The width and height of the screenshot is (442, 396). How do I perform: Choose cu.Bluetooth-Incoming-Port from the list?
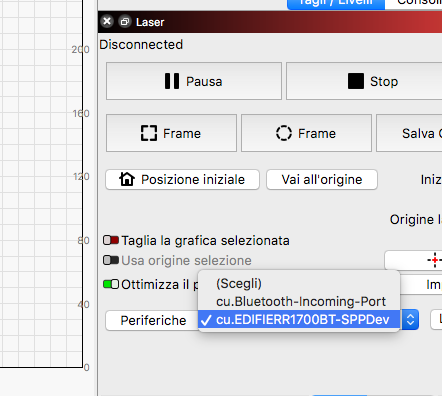point(299,302)
